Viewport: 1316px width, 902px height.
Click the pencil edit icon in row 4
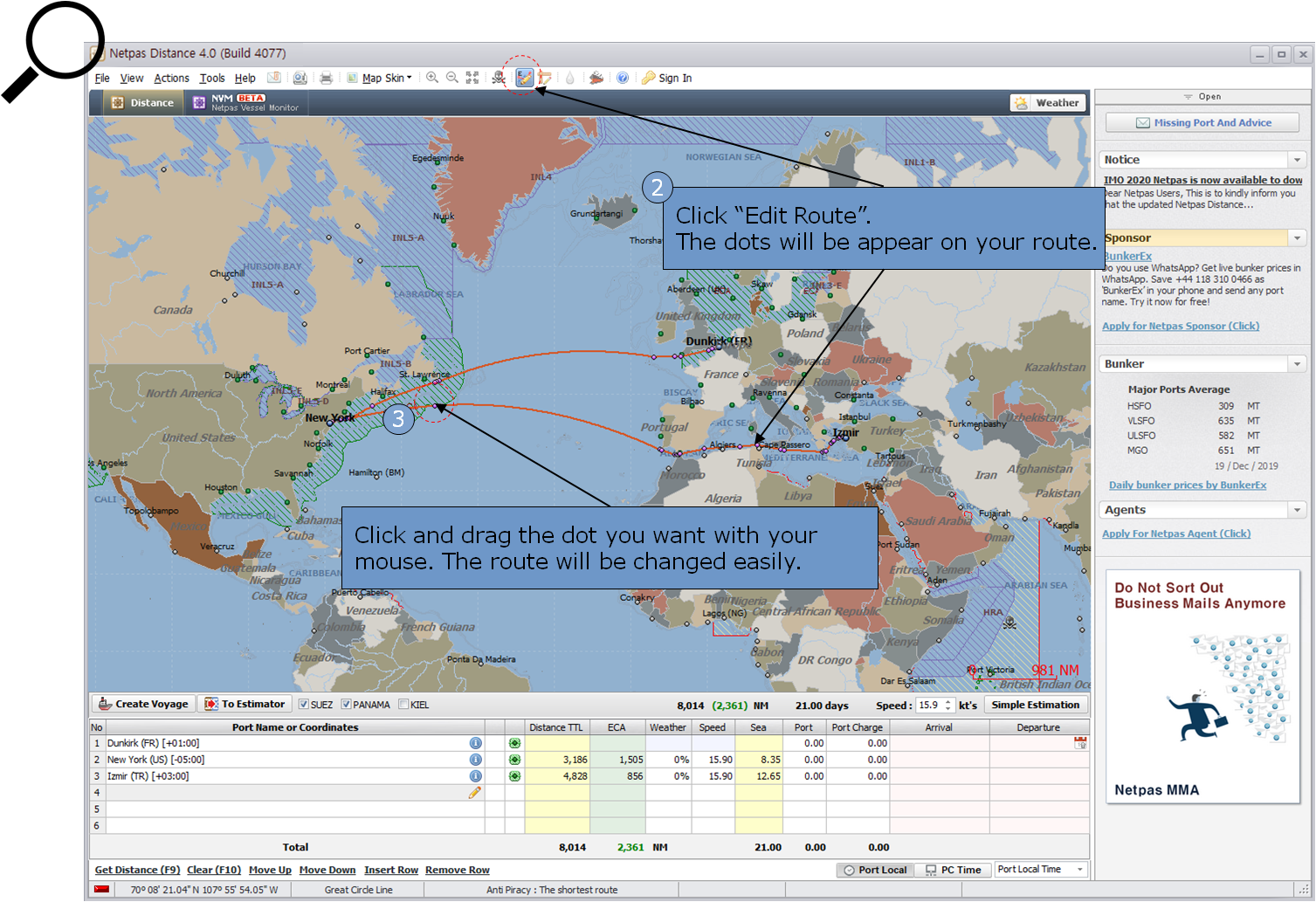click(475, 793)
